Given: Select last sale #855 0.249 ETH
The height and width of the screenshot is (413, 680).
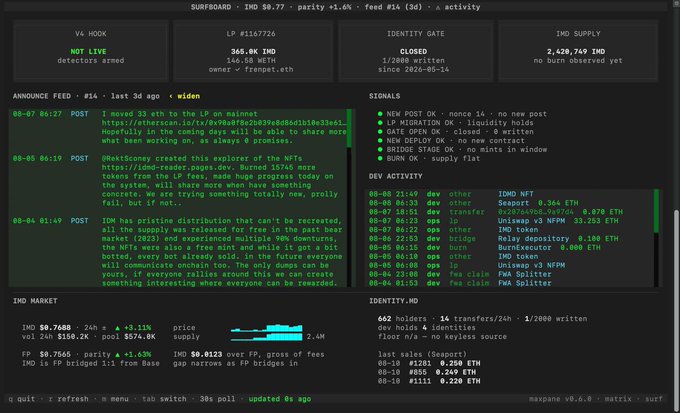Looking at the screenshot, I should click(x=427, y=372).
